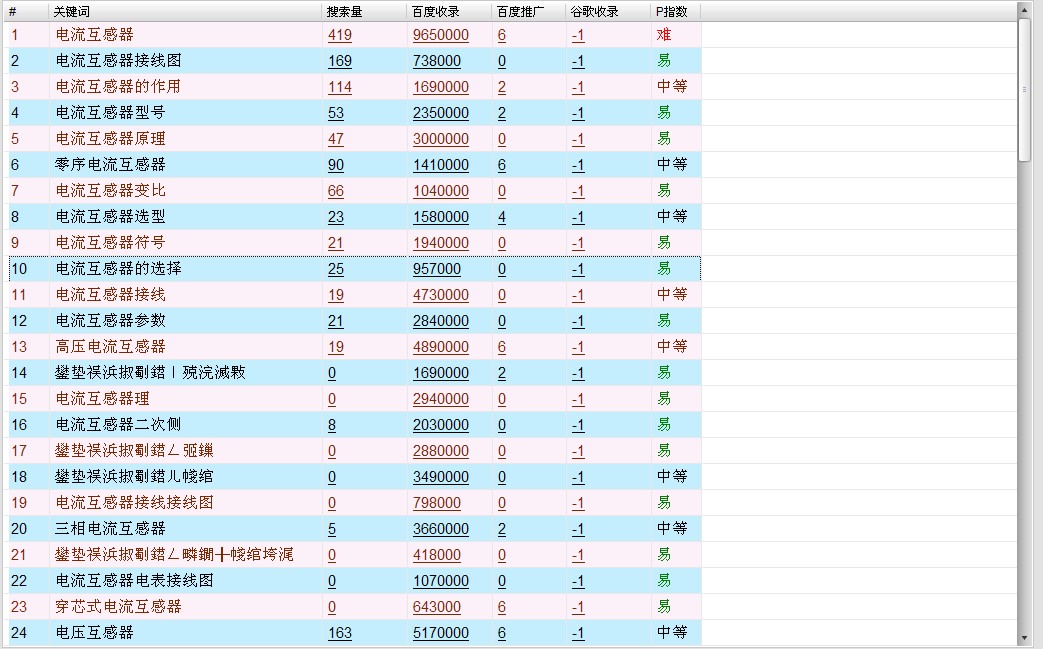Viewport: 1043px width, 649px height.
Task: Click the 5170000 link for 电压互感器
Action: pos(440,633)
